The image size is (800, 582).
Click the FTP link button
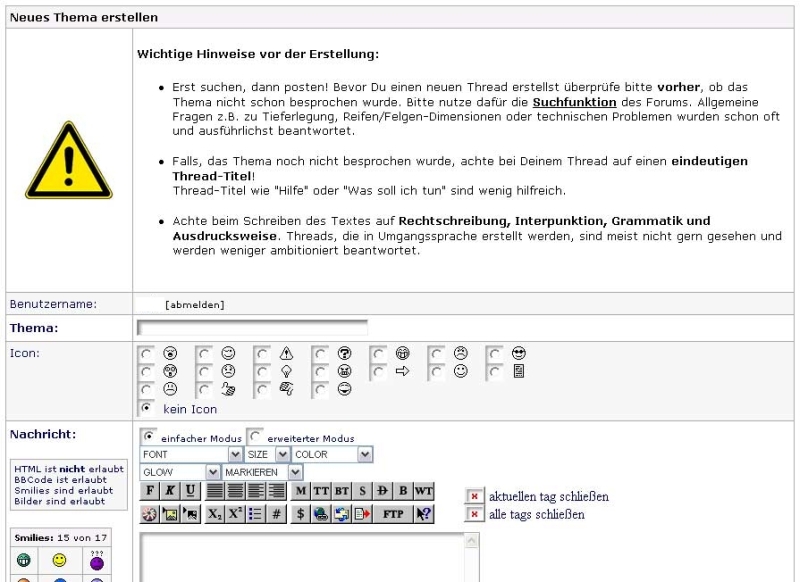(x=393, y=514)
